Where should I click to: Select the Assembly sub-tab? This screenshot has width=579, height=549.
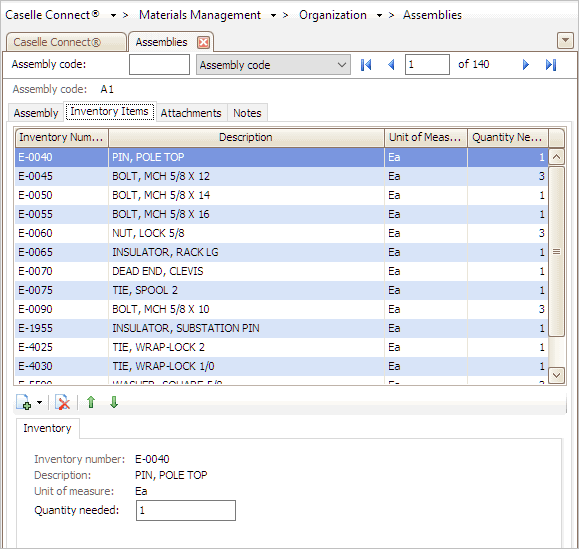tap(36, 113)
